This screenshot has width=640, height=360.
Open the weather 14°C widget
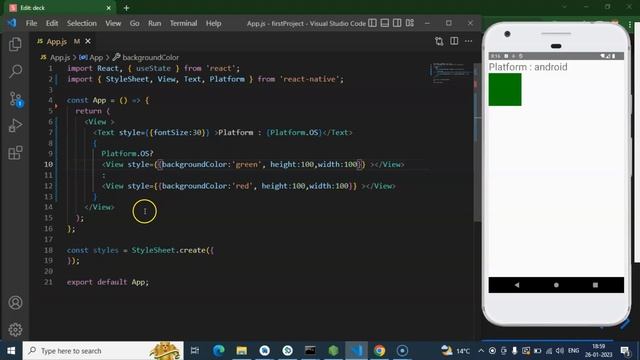(455, 351)
